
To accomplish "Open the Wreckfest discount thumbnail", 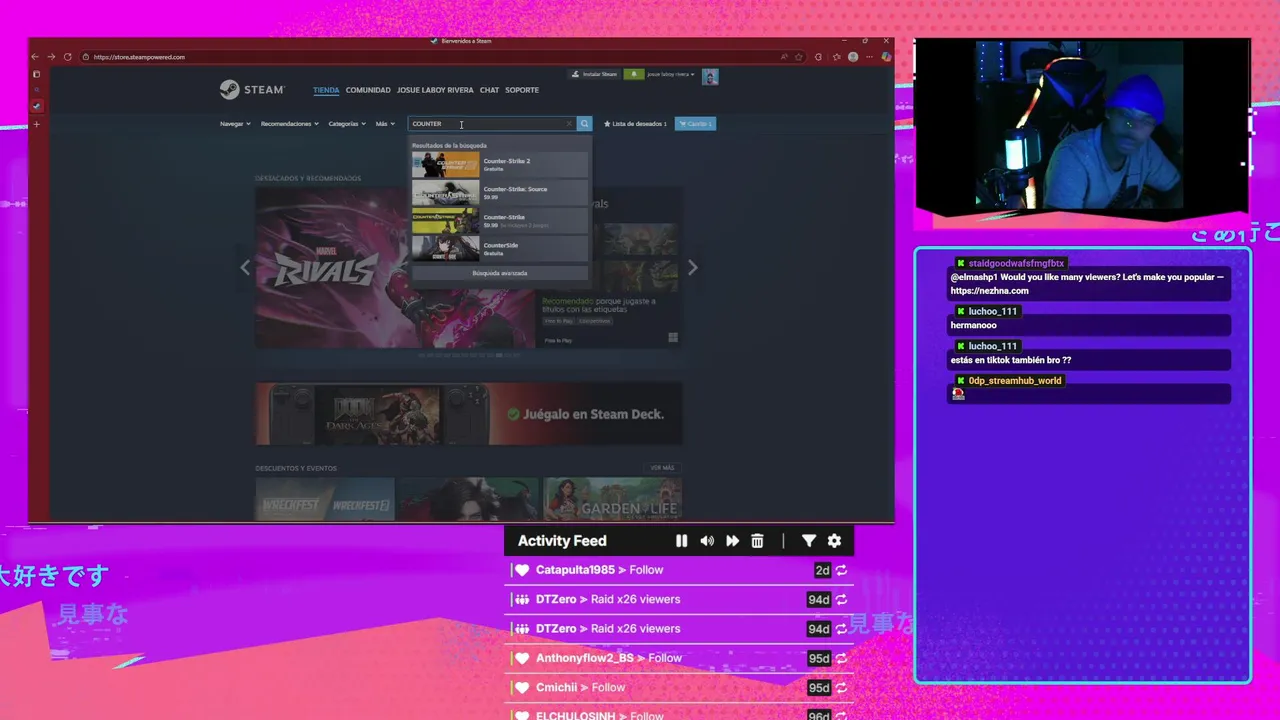I will (325, 499).
